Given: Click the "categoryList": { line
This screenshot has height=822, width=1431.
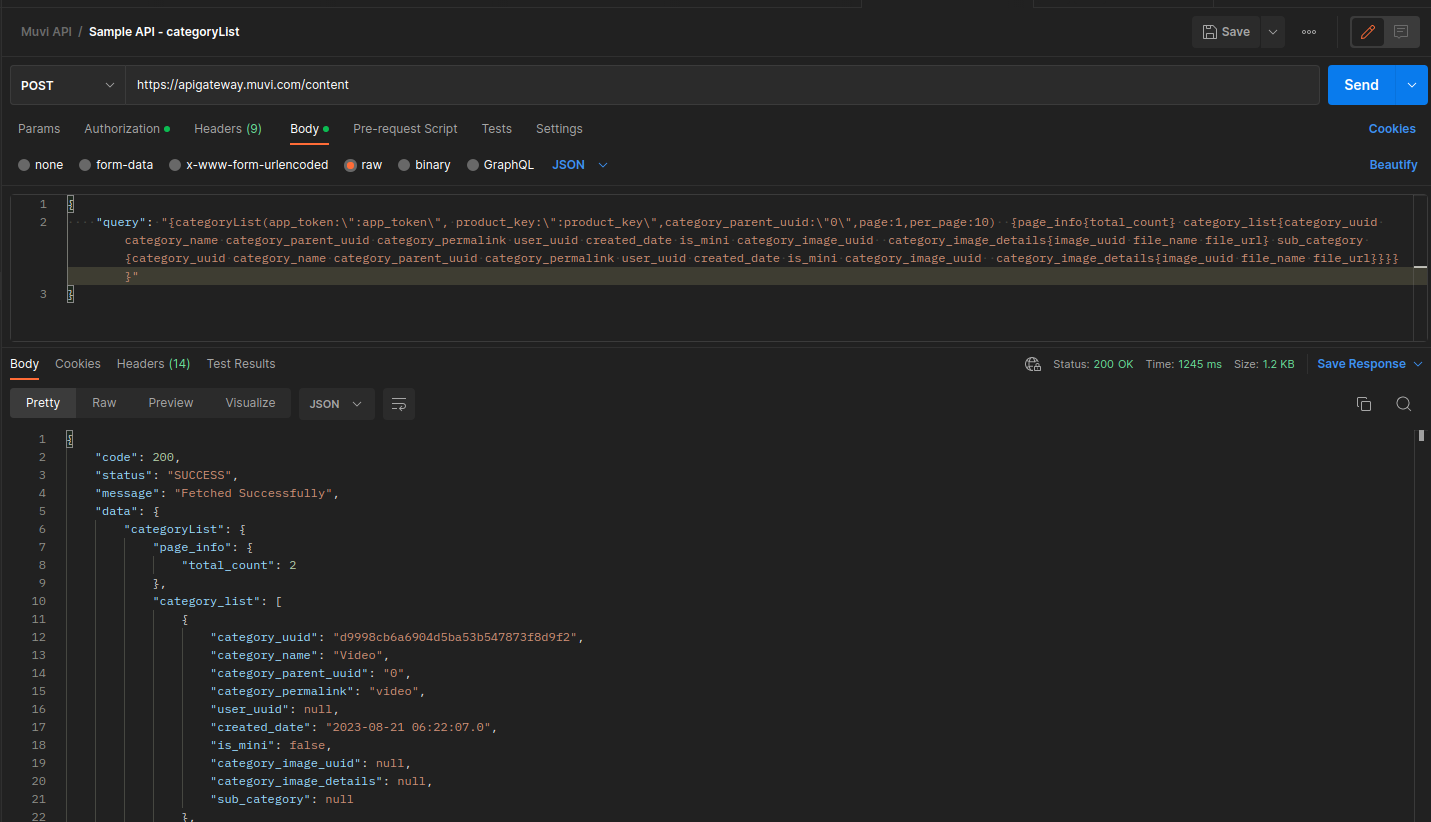Looking at the screenshot, I should pyautogui.click(x=185, y=529).
